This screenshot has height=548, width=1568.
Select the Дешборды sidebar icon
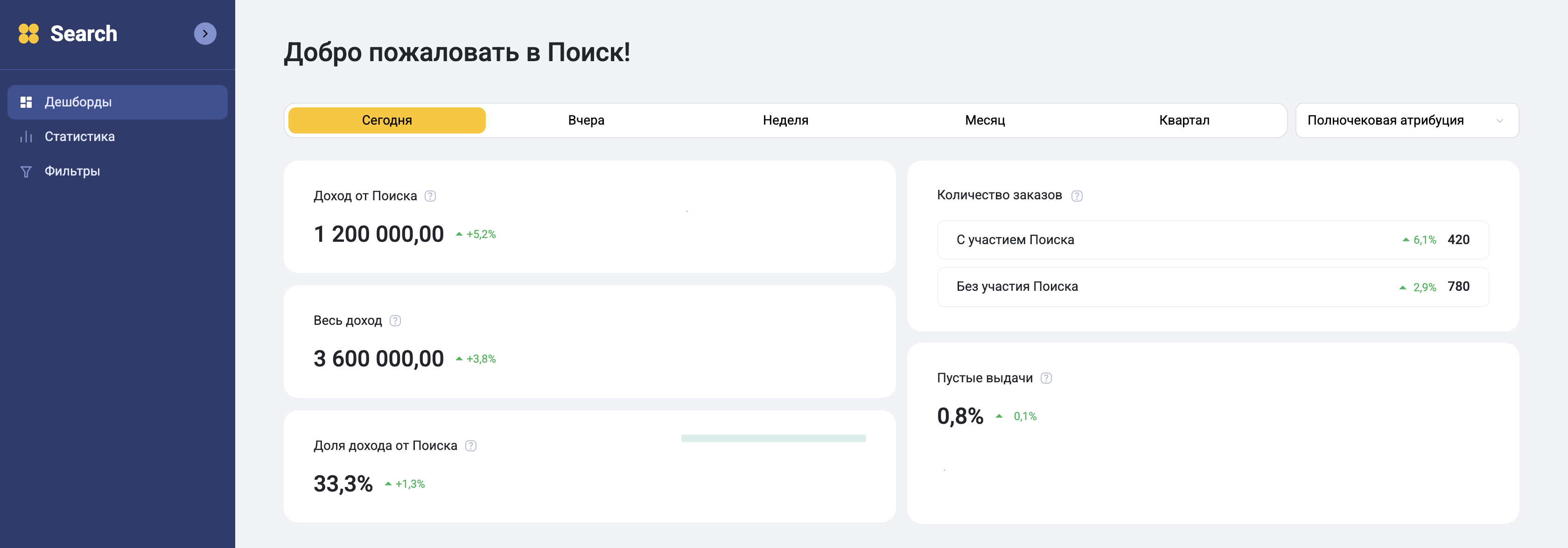tap(26, 102)
